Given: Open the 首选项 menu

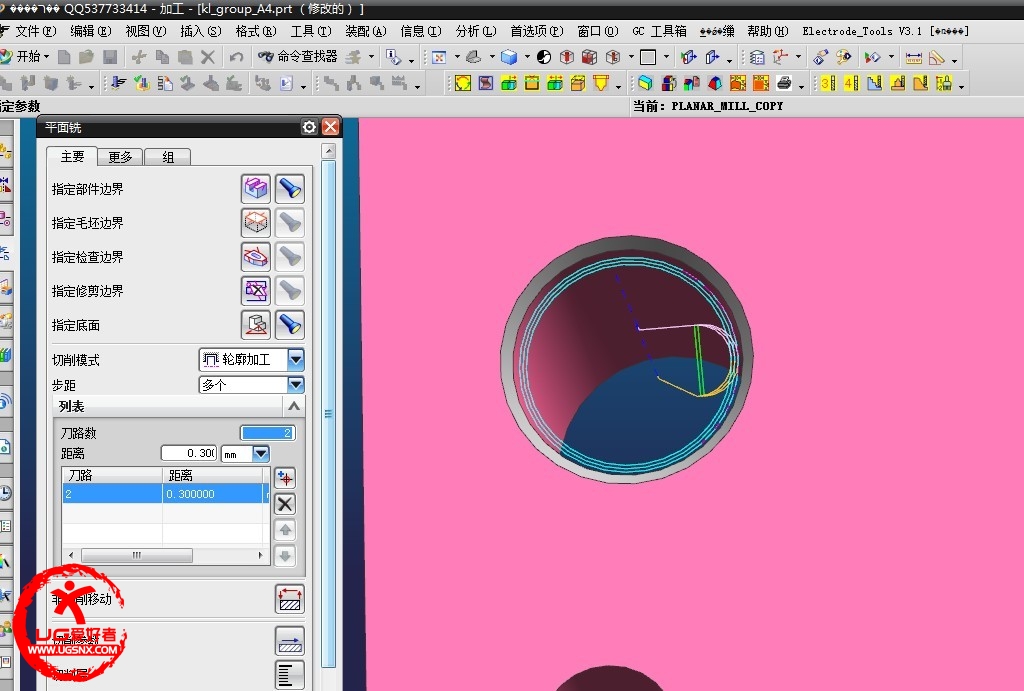Looking at the screenshot, I should coord(537,31).
